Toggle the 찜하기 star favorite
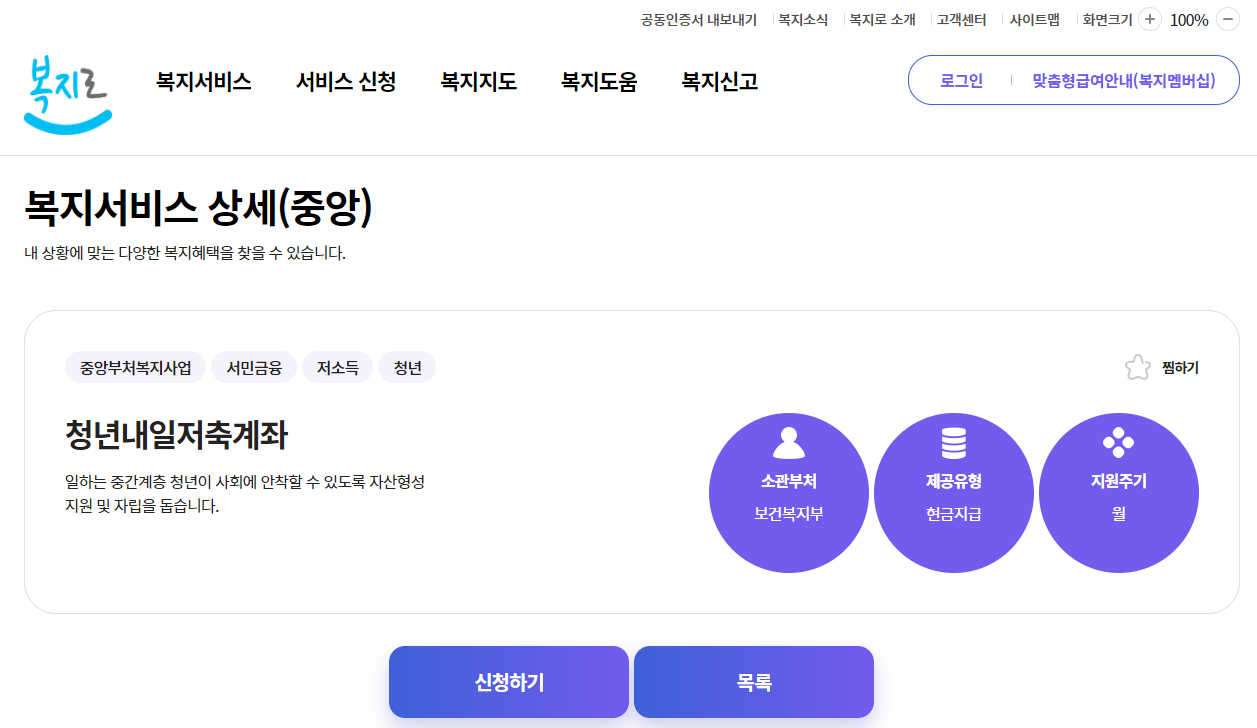 coord(1137,367)
